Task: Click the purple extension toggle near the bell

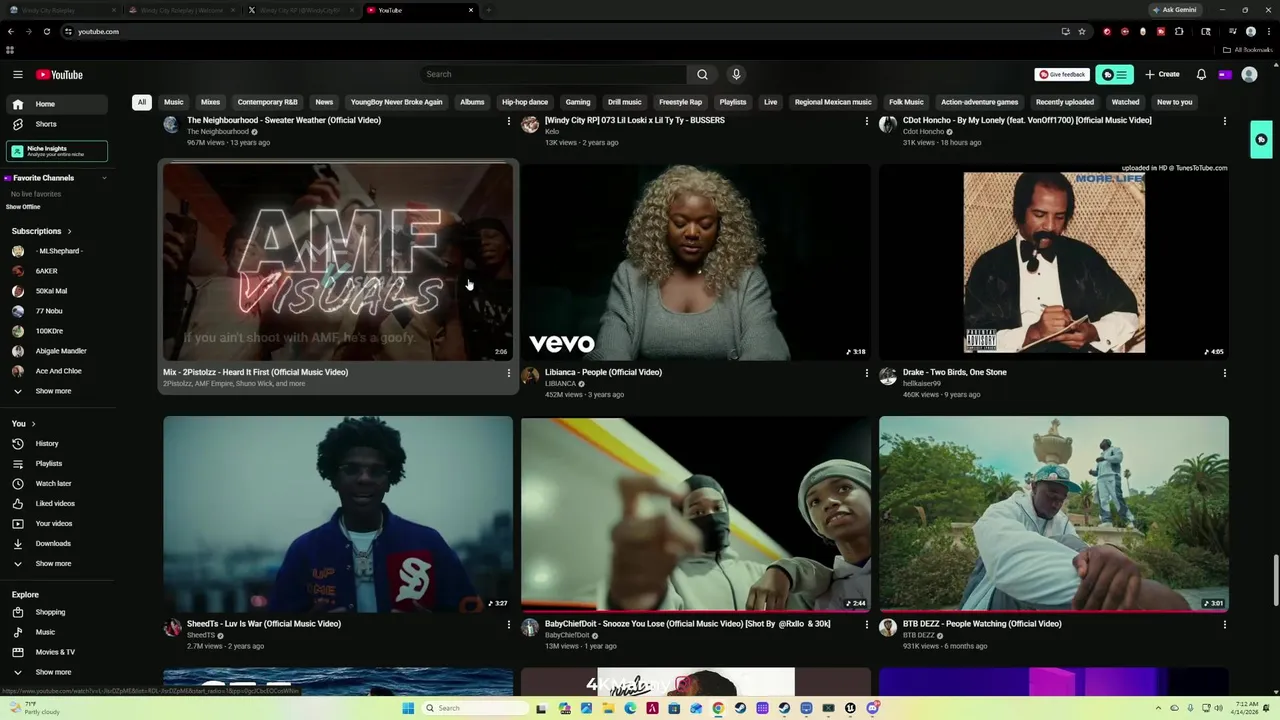Action: [1225, 74]
